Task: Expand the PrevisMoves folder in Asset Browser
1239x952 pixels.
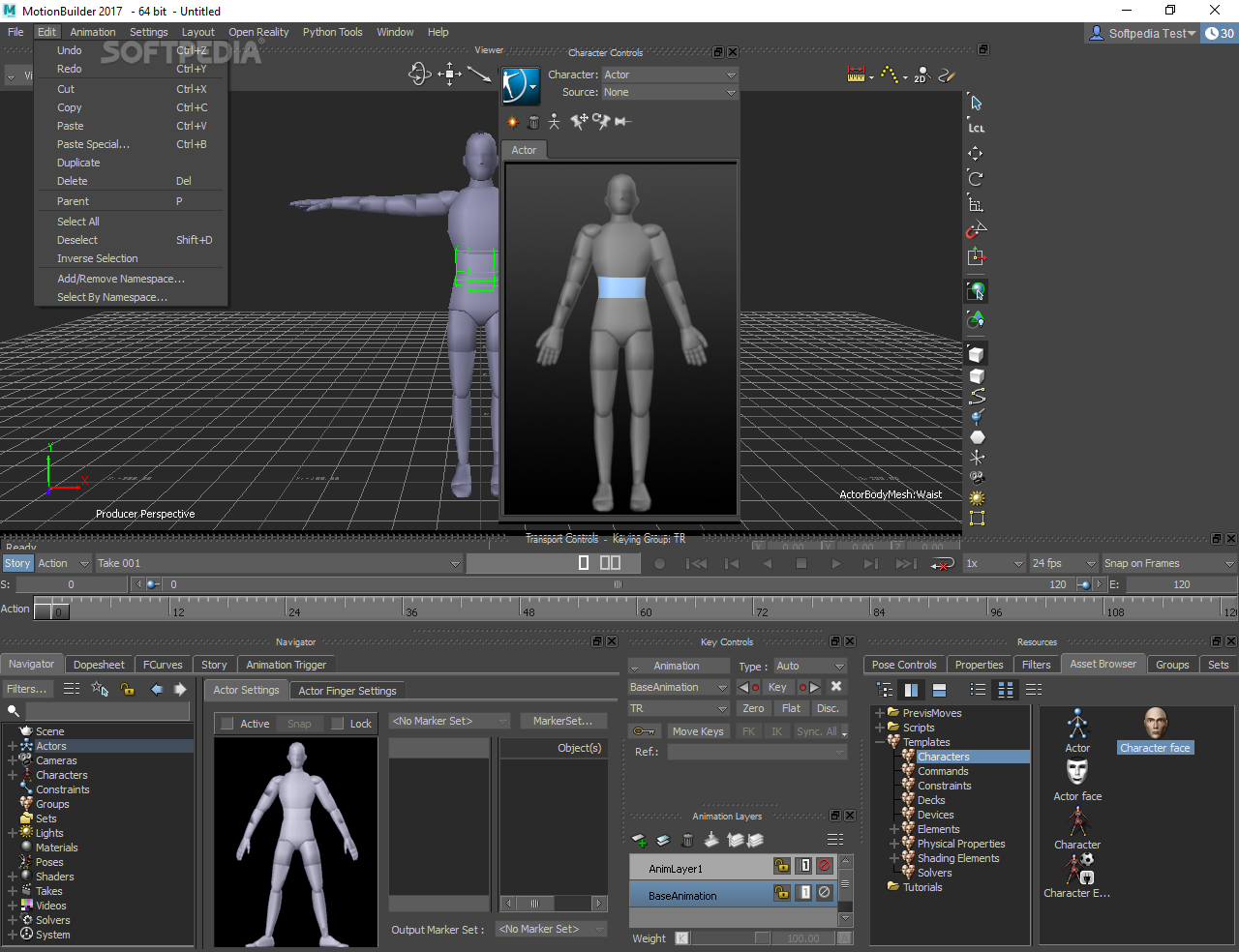Action: (880, 713)
